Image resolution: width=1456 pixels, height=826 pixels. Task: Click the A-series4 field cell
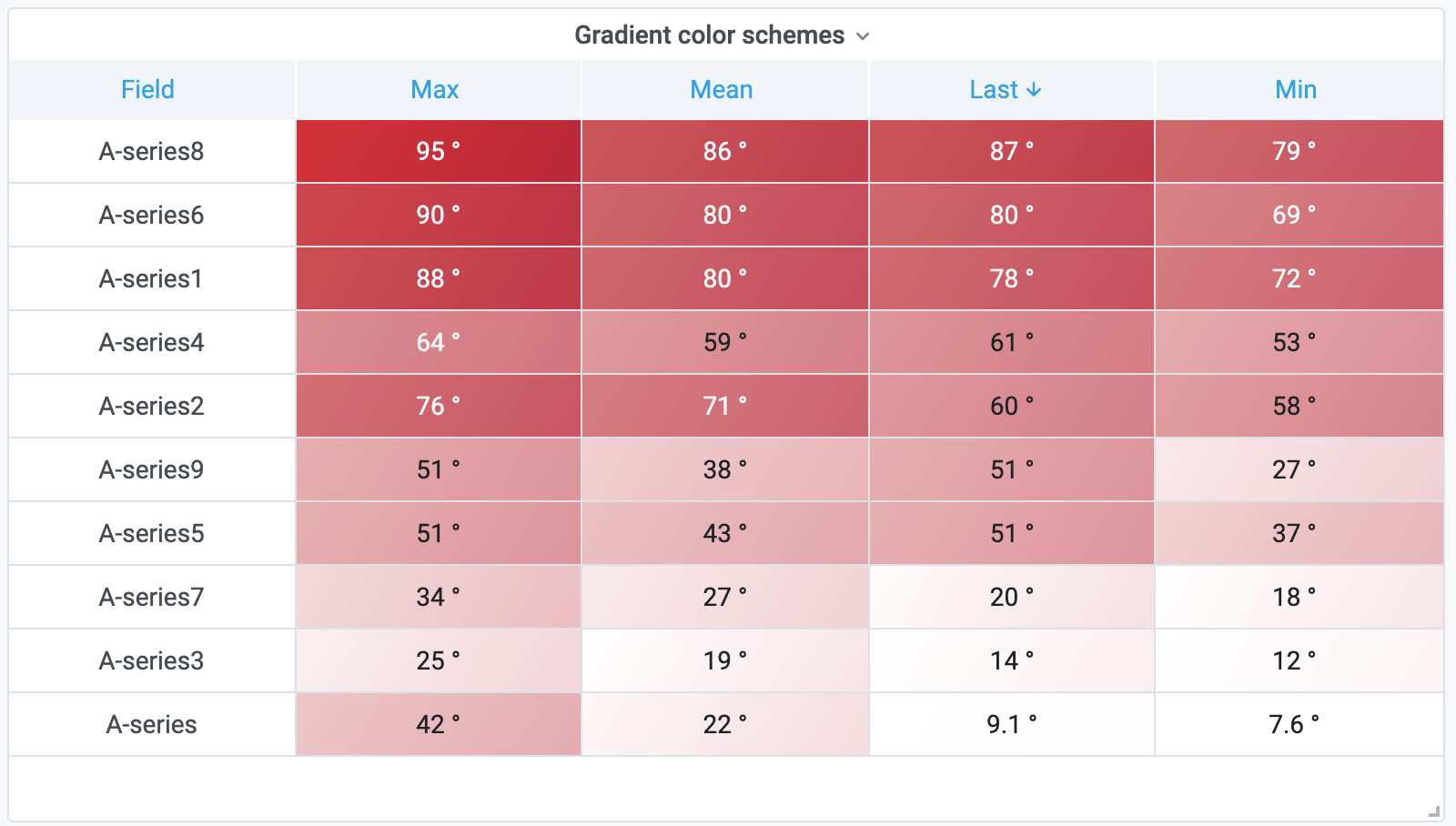[x=151, y=342]
